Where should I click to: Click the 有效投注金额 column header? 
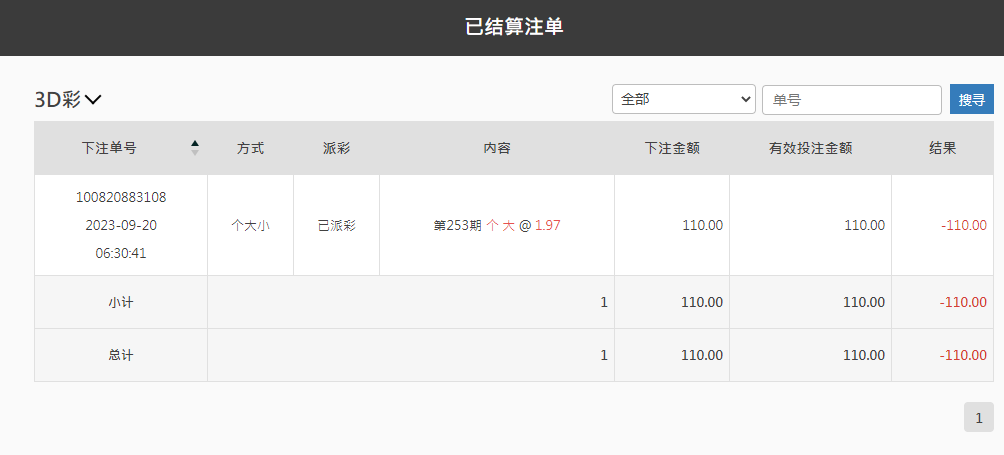pyautogui.click(x=810, y=148)
